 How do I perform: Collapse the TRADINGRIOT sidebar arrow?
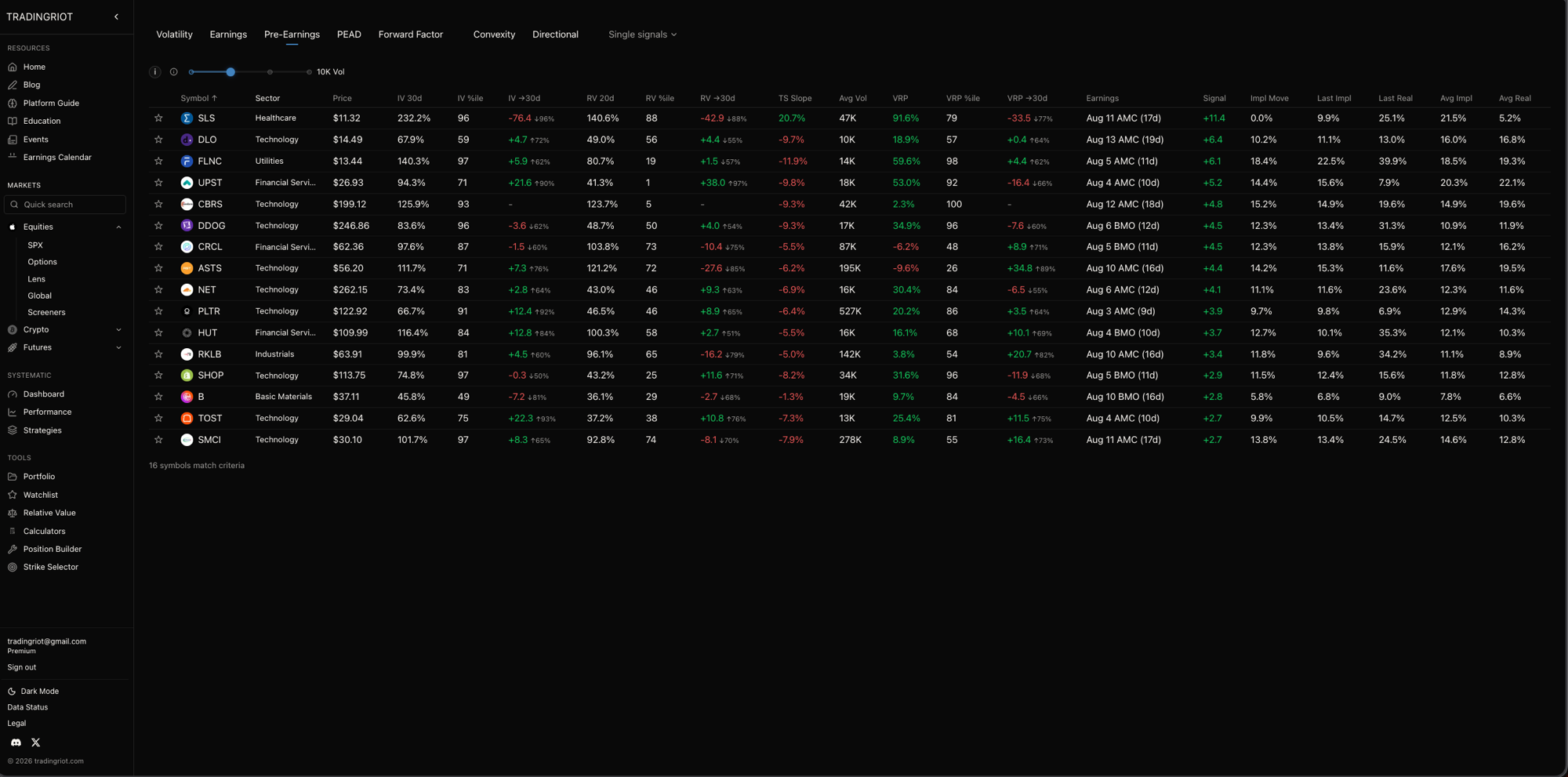116,16
